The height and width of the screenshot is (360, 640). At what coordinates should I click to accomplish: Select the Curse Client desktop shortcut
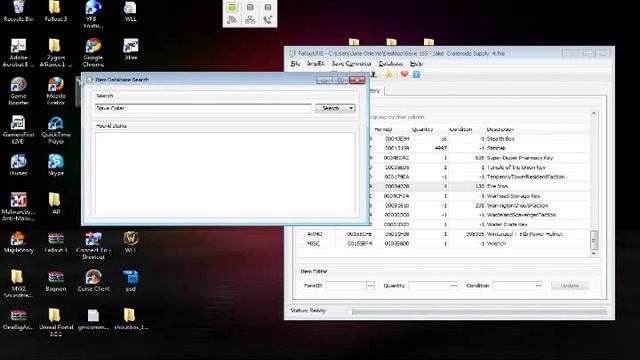coord(93,281)
